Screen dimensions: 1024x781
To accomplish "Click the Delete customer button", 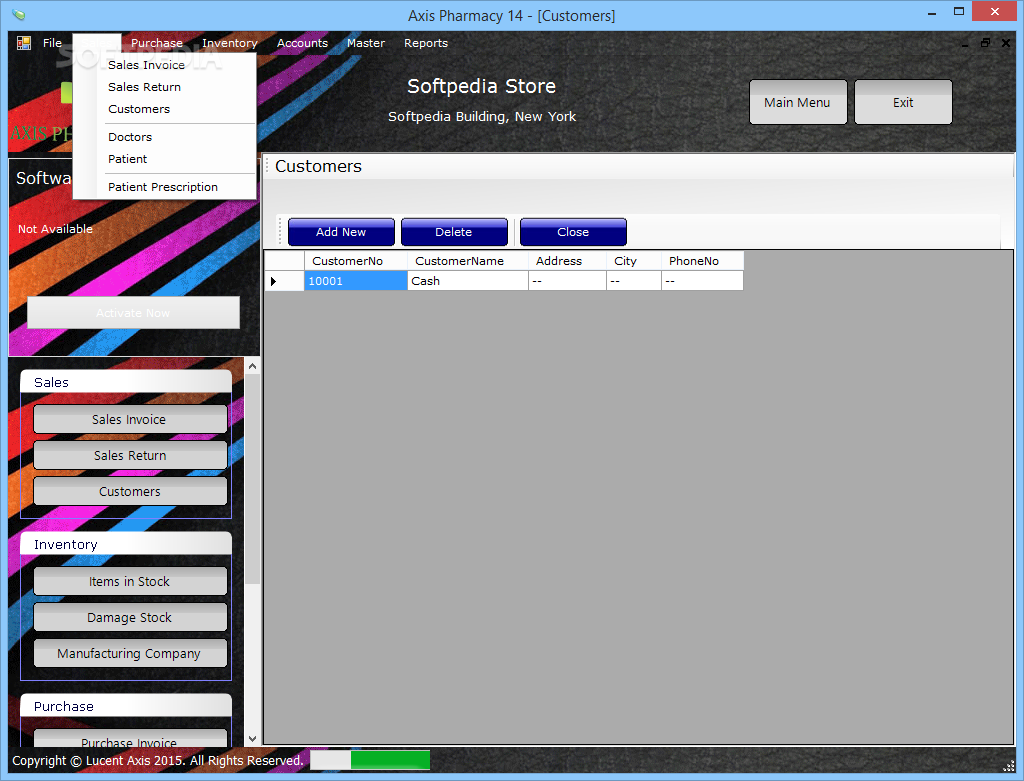I will (x=454, y=232).
